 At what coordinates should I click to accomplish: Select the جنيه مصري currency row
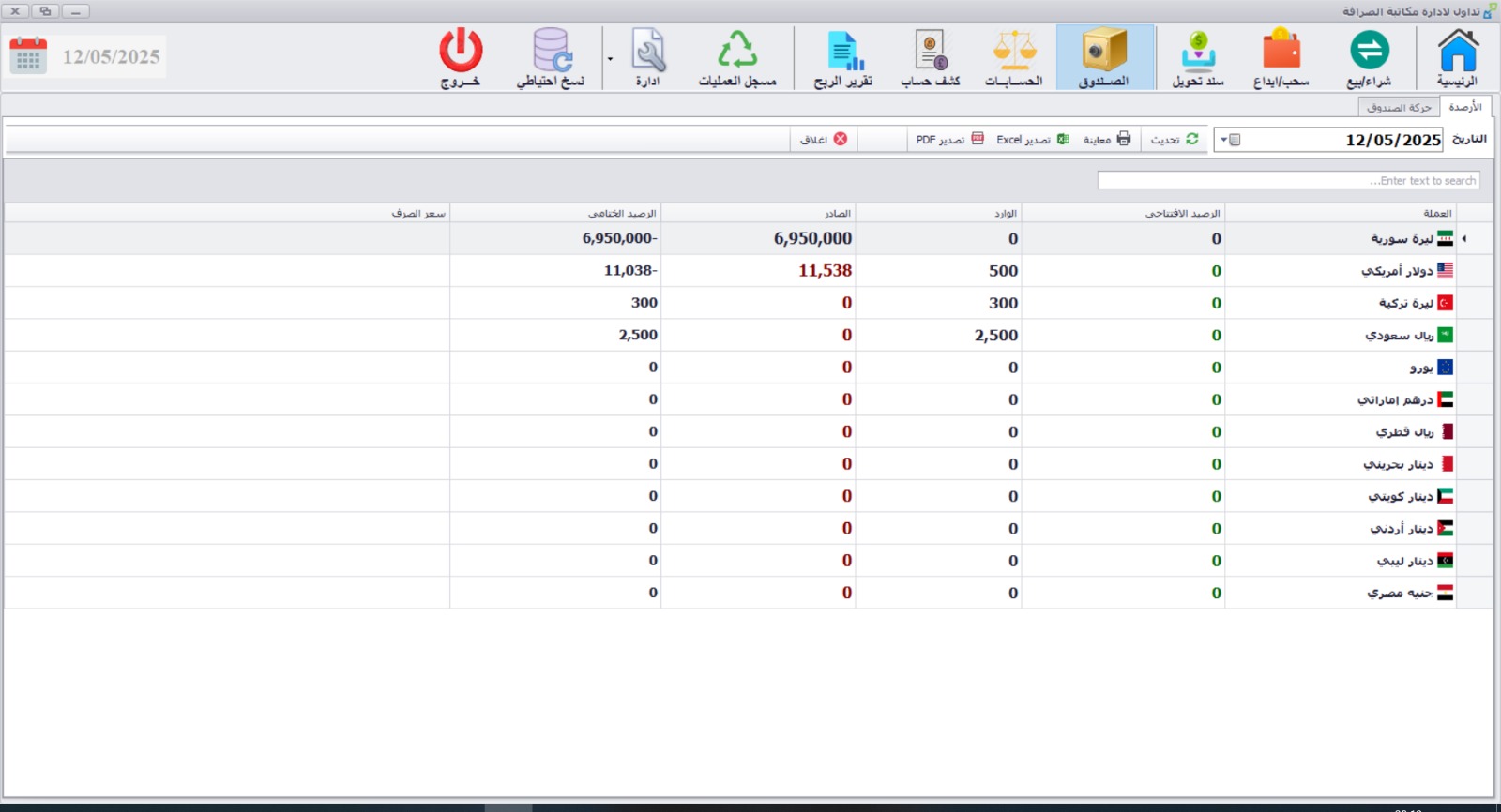[x=749, y=593]
